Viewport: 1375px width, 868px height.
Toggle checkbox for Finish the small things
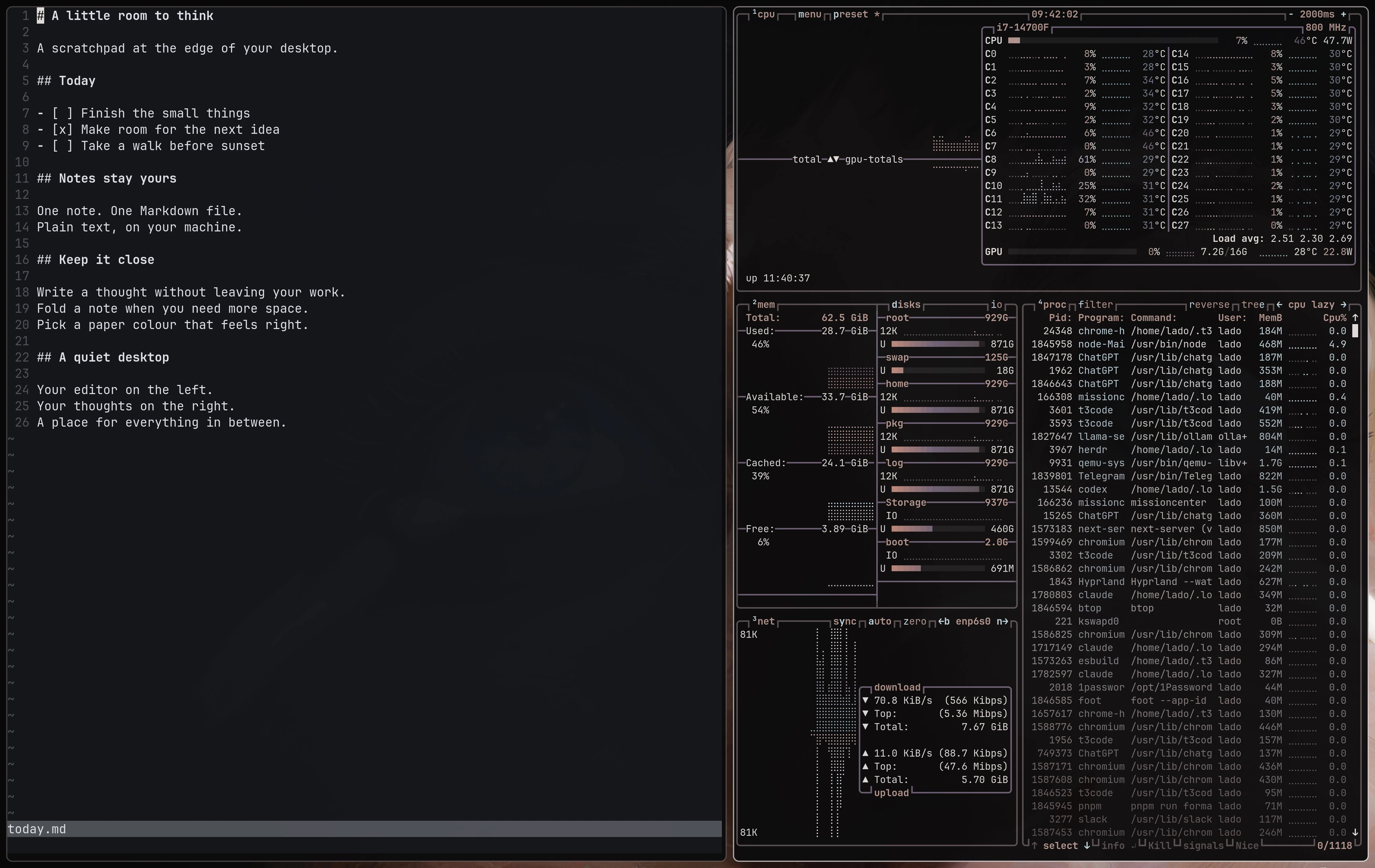(63, 113)
